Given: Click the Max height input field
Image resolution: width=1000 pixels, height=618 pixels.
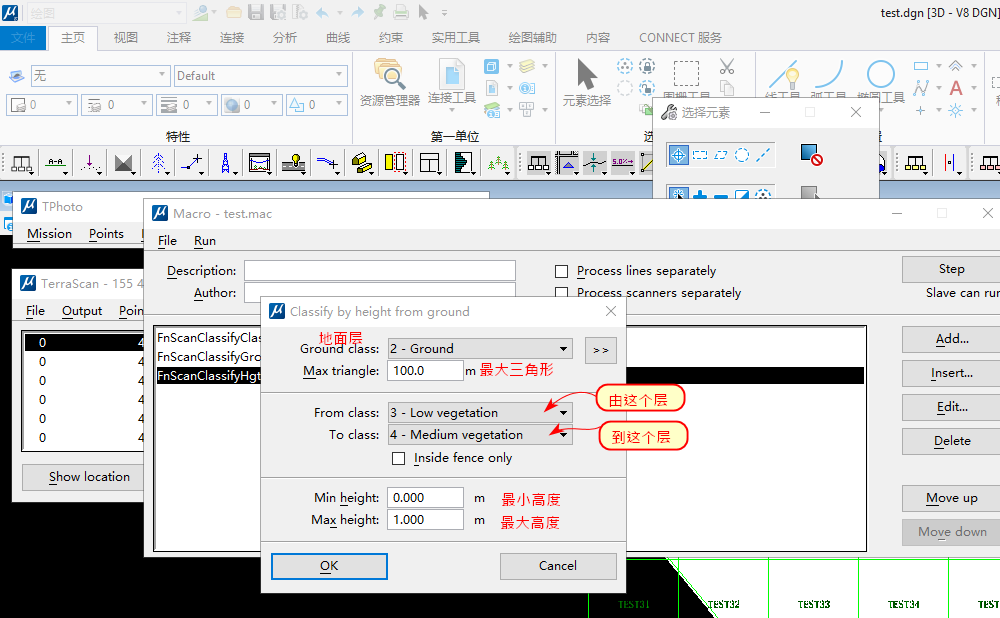Looking at the screenshot, I should [425, 520].
